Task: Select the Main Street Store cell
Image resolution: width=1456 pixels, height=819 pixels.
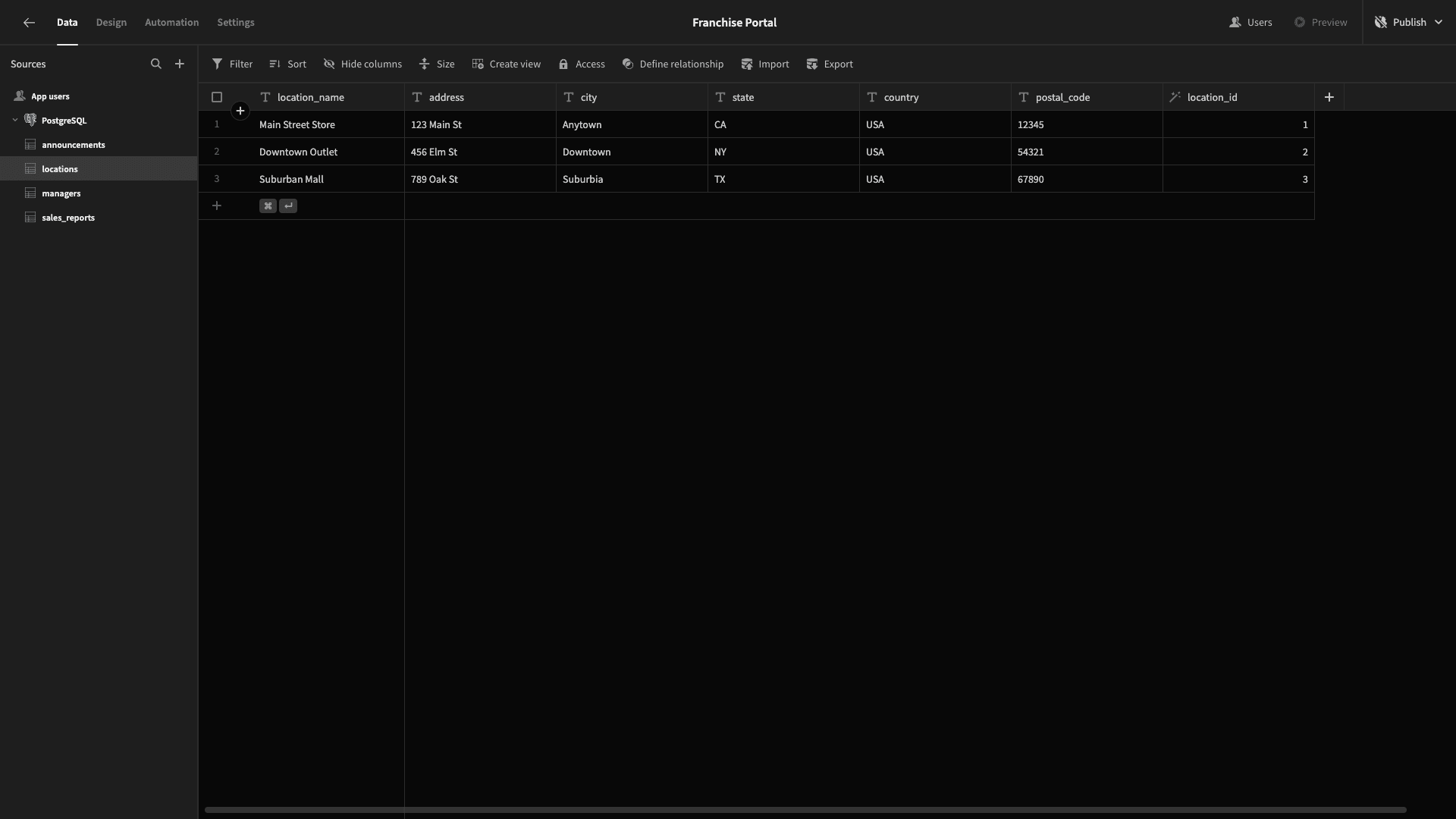Action: [328, 124]
